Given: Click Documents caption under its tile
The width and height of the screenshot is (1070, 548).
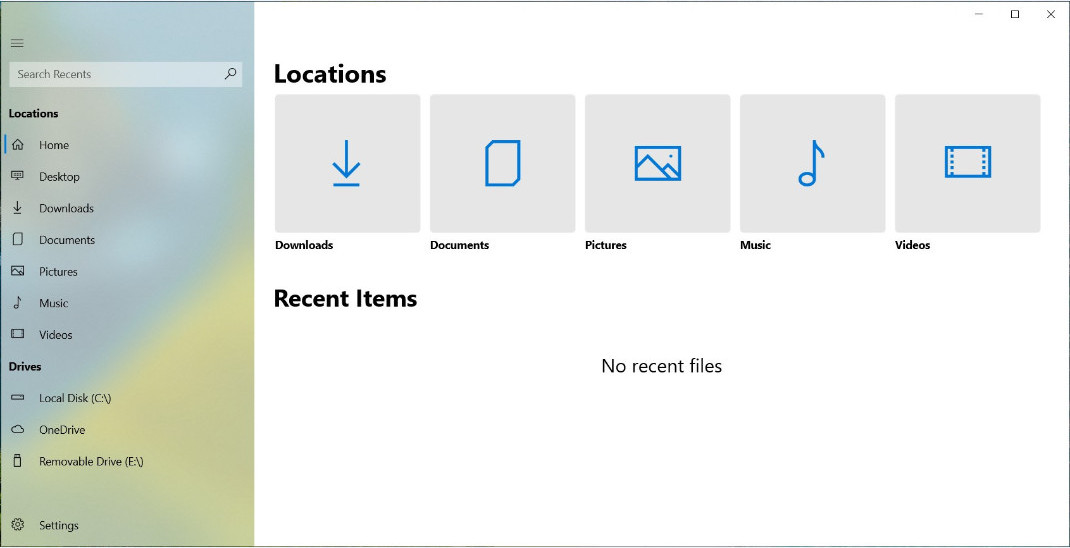Looking at the screenshot, I should coord(459,245).
